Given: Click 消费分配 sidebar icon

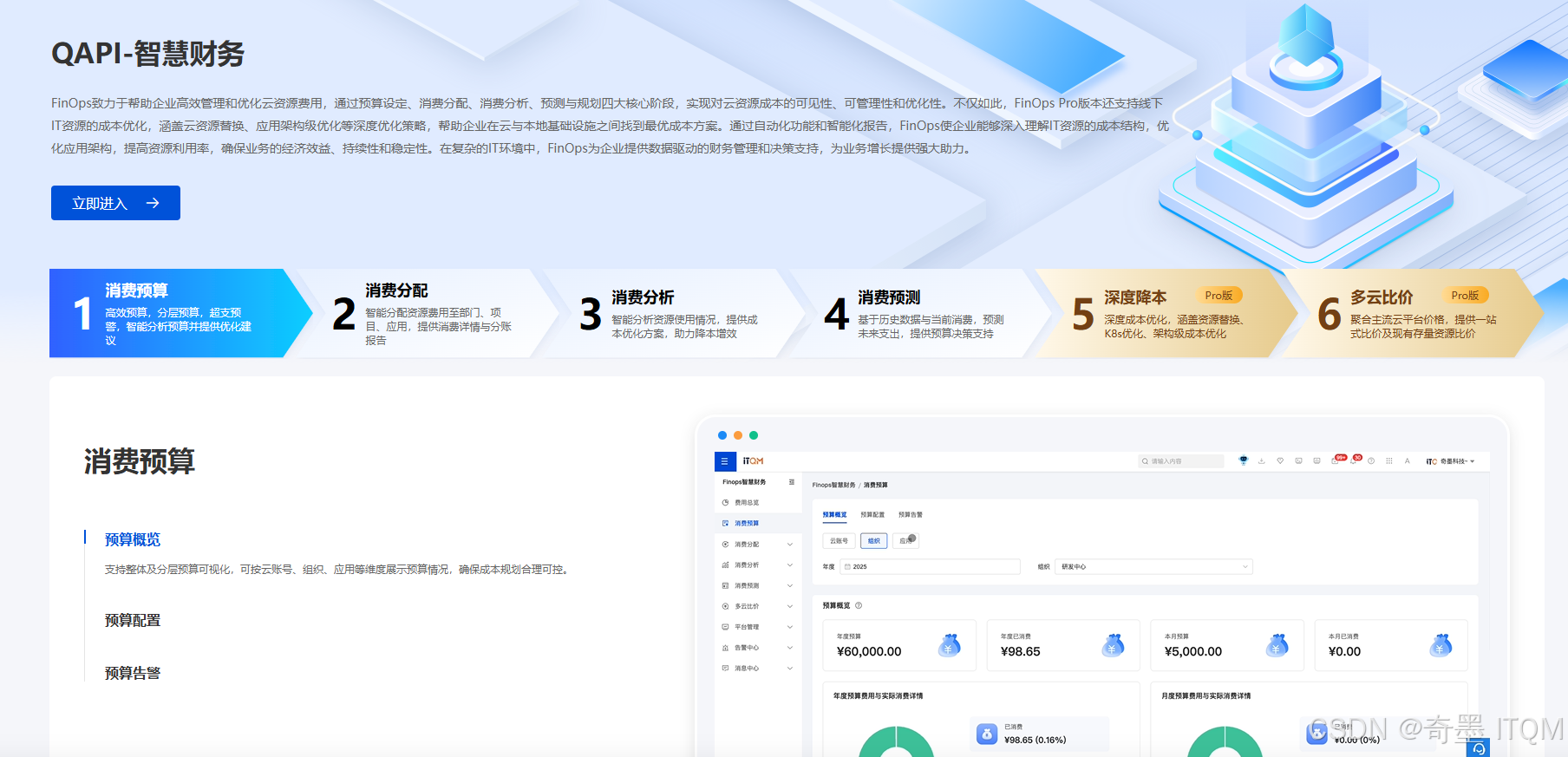Looking at the screenshot, I should (x=725, y=545).
